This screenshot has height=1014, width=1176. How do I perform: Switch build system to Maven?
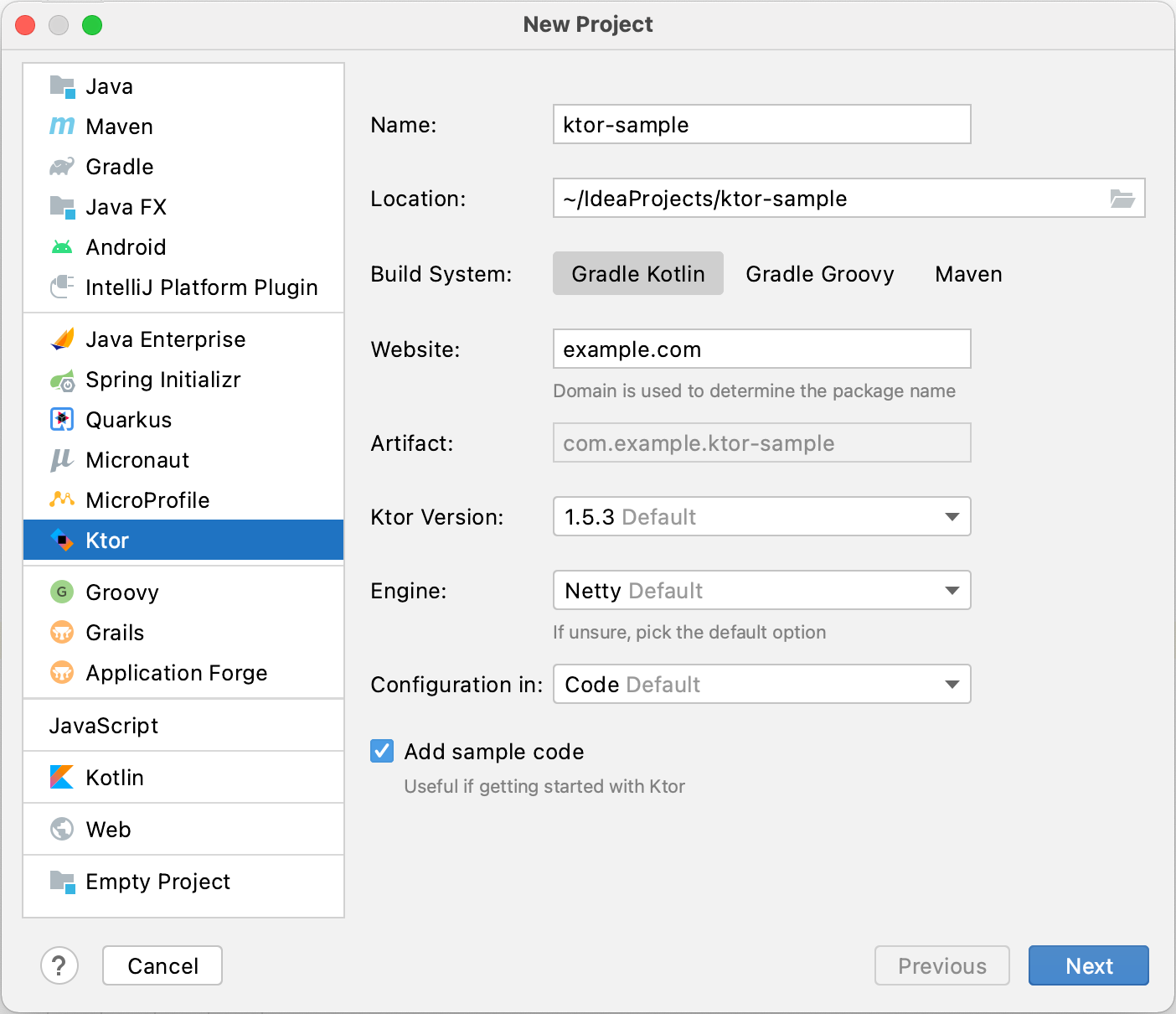[967, 274]
